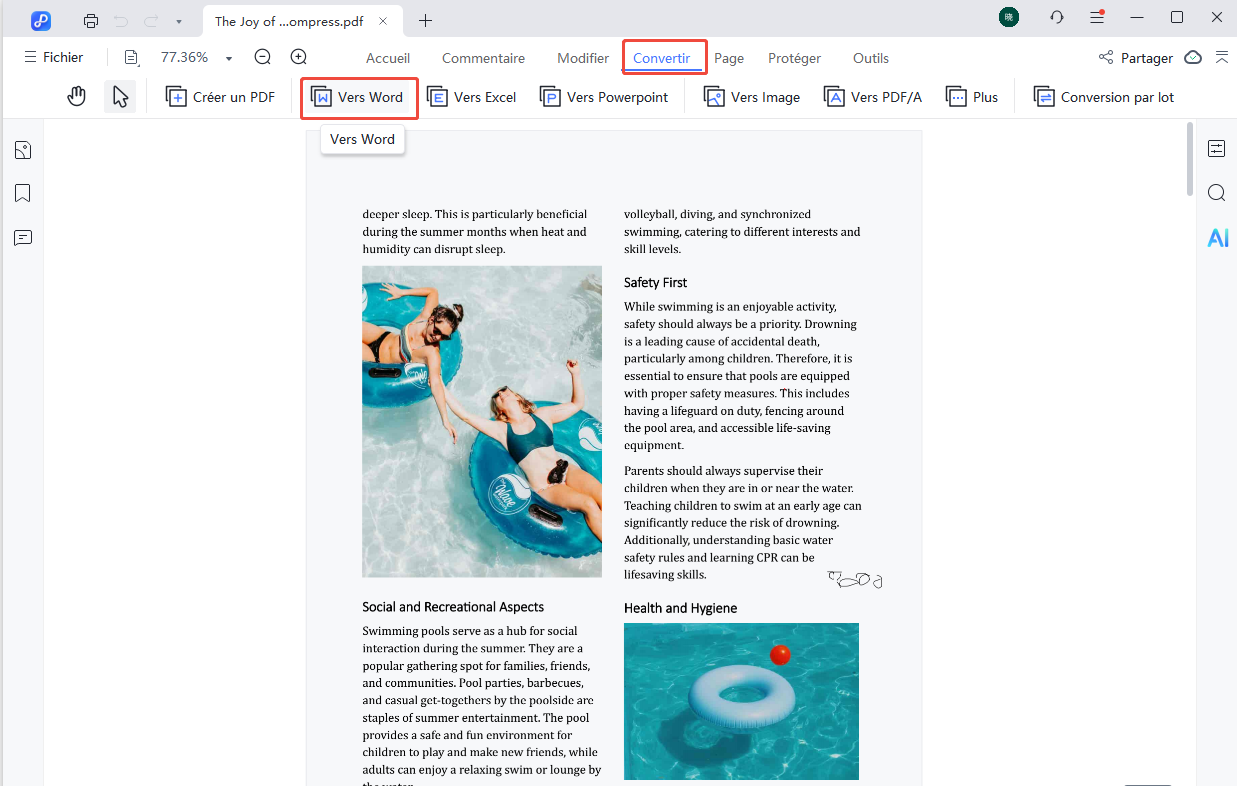This screenshot has width=1237, height=786.
Task: Zoom out with the minus icon
Action: pyautogui.click(x=262, y=58)
